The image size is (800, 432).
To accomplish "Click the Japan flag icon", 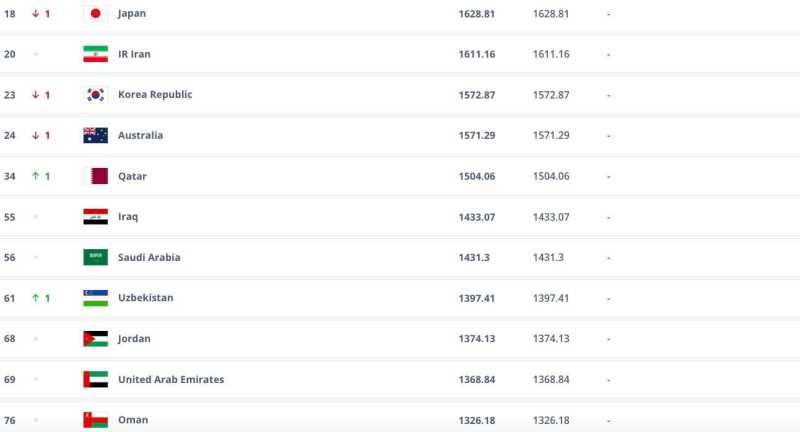I will [x=95, y=14].
